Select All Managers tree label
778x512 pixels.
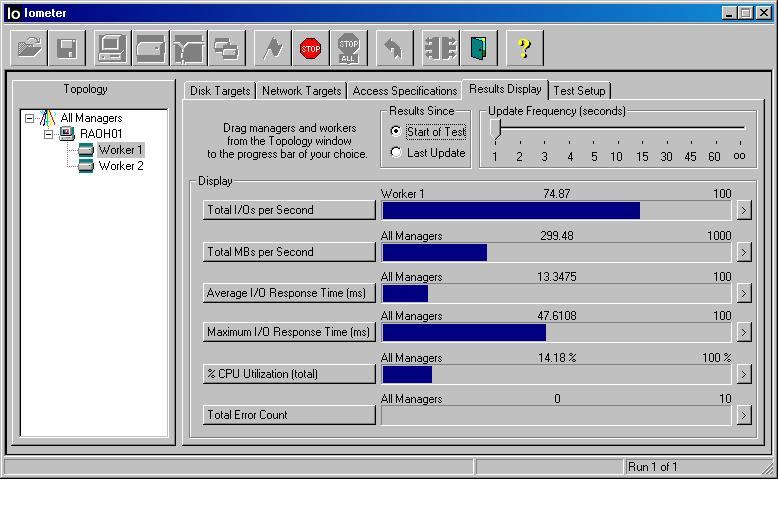pos(91,118)
